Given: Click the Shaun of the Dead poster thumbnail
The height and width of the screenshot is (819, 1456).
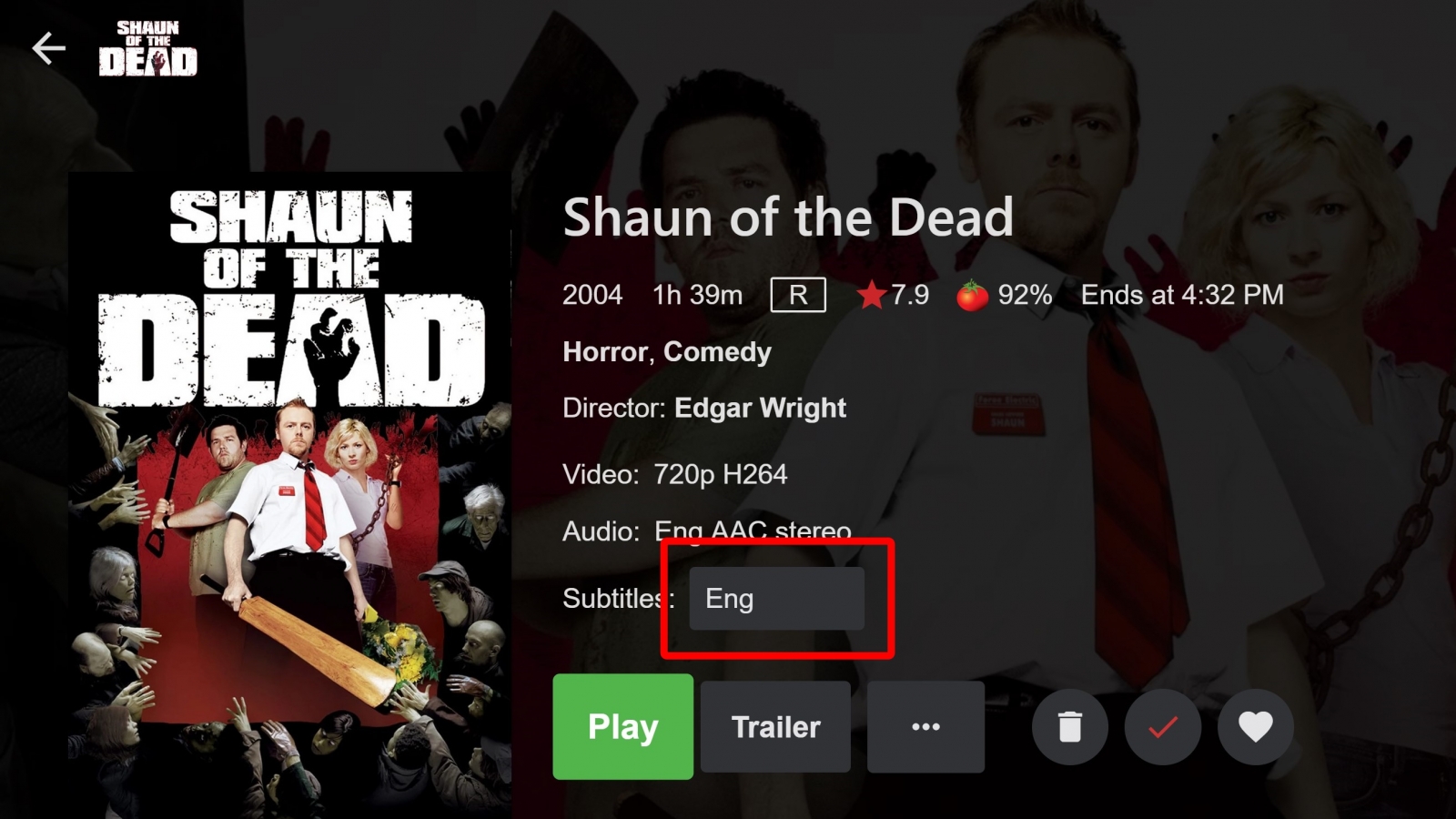Looking at the screenshot, I should click(290, 495).
